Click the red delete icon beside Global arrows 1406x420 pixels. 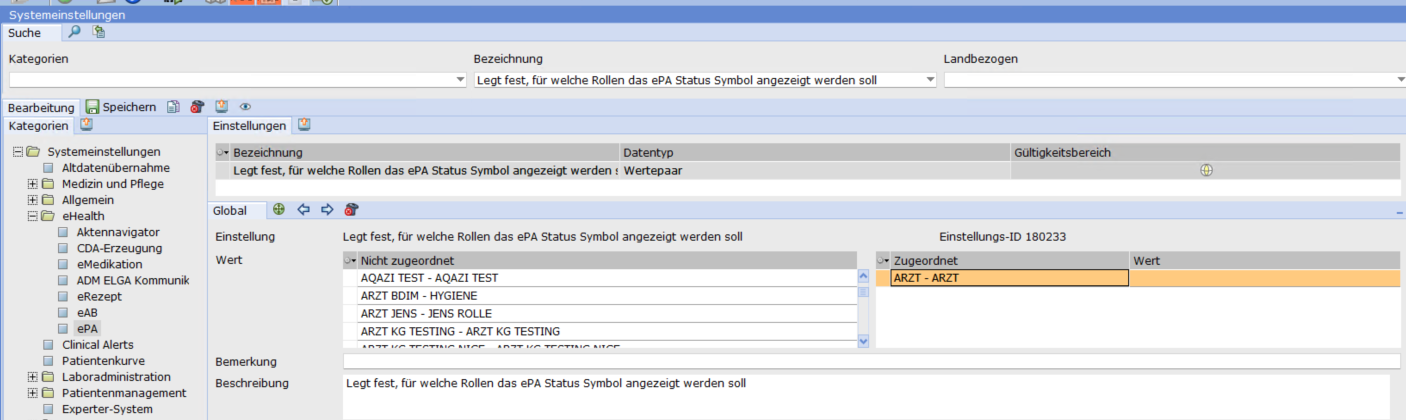pyautogui.click(x=351, y=210)
